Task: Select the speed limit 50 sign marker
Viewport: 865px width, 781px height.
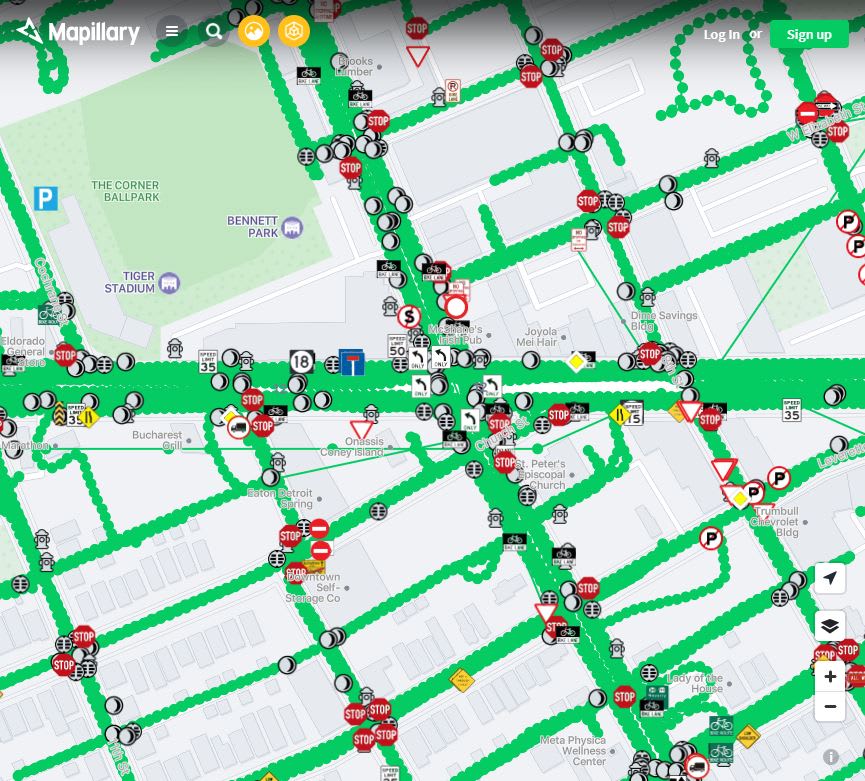Action: coord(397,346)
